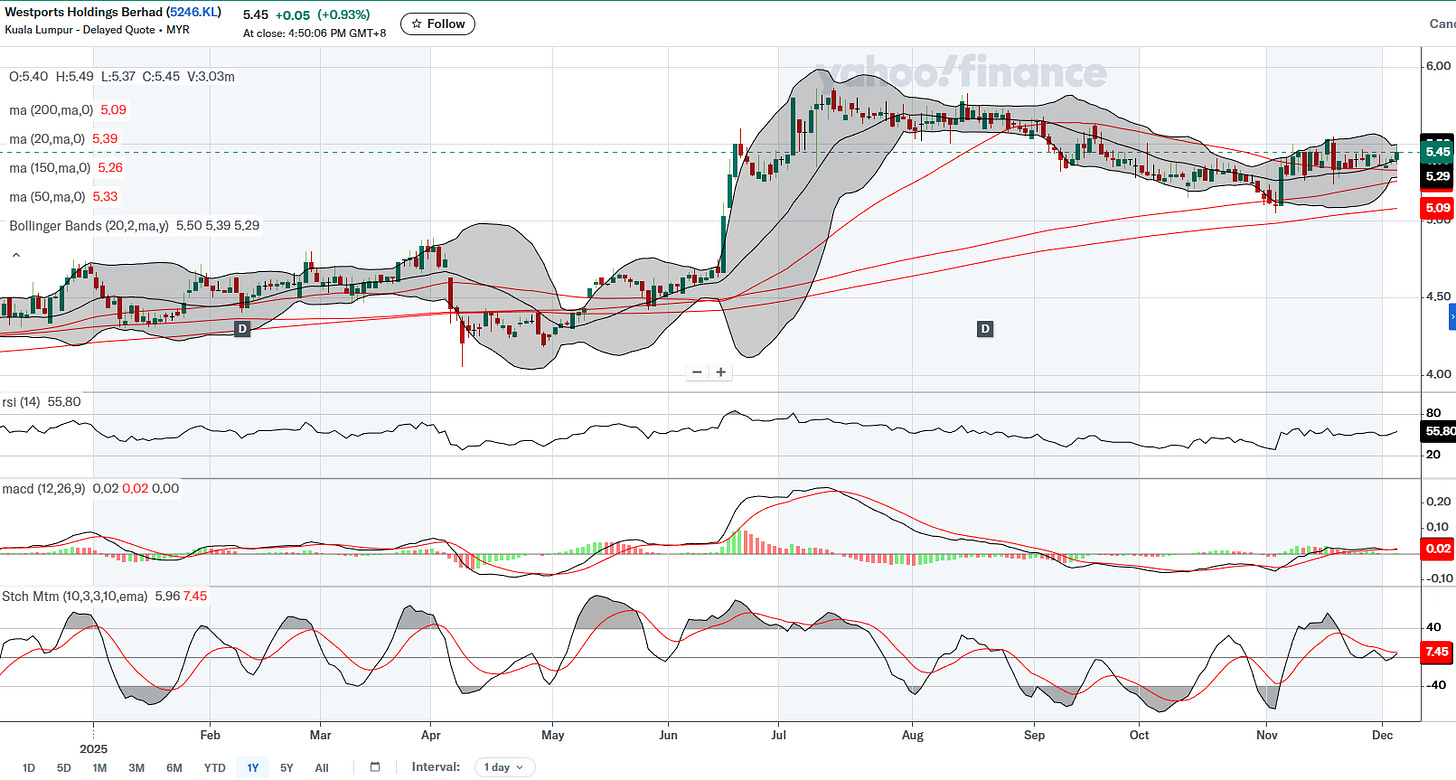Click the red 0.02 MACD axis tag

point(1438,548)
